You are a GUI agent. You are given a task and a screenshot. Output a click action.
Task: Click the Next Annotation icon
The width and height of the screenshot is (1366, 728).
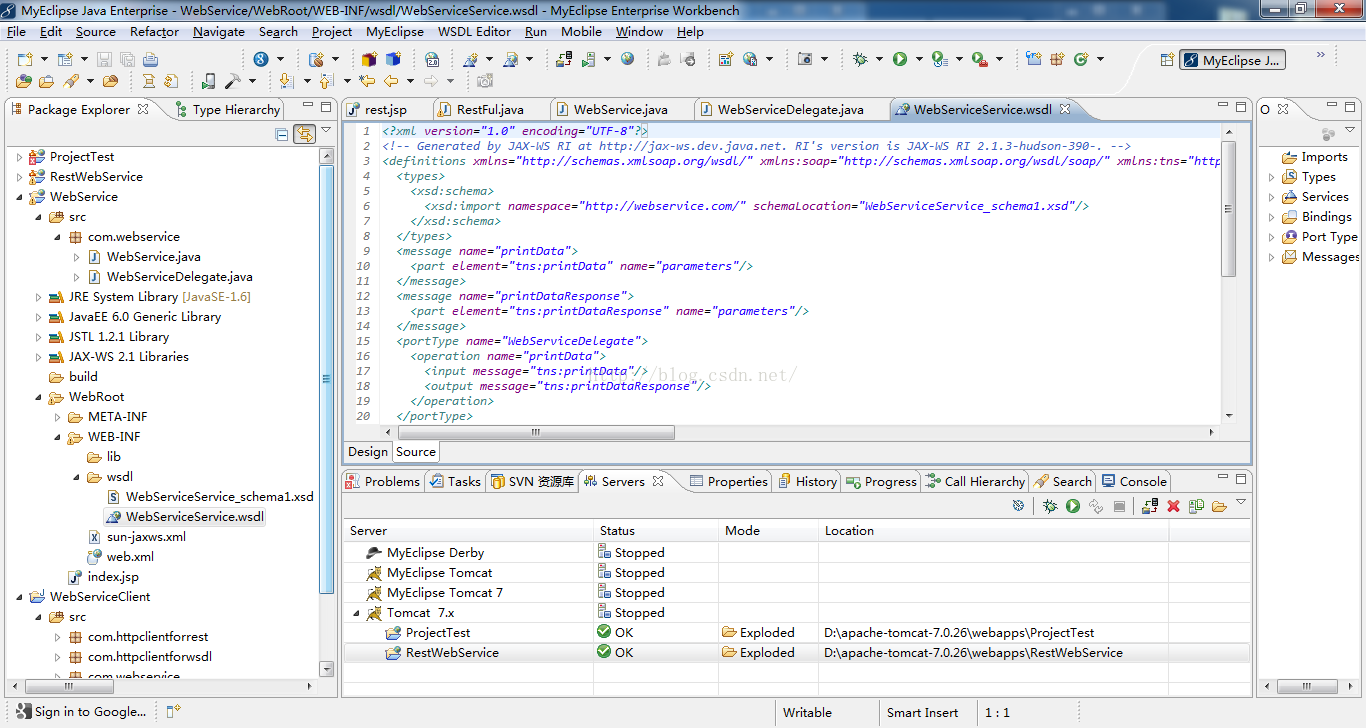286,81
